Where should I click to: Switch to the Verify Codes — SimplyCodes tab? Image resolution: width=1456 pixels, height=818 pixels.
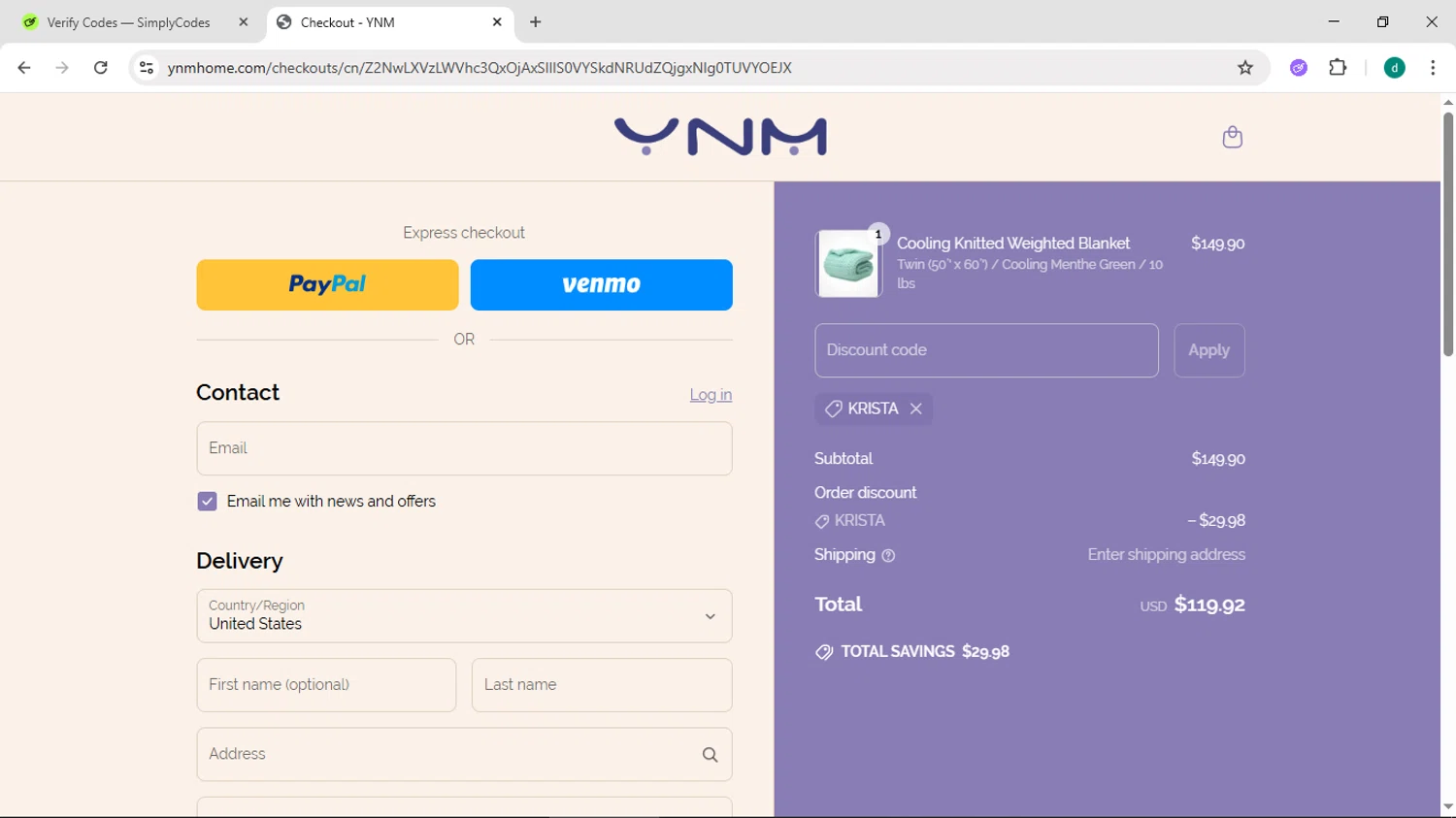pos(134,22)
